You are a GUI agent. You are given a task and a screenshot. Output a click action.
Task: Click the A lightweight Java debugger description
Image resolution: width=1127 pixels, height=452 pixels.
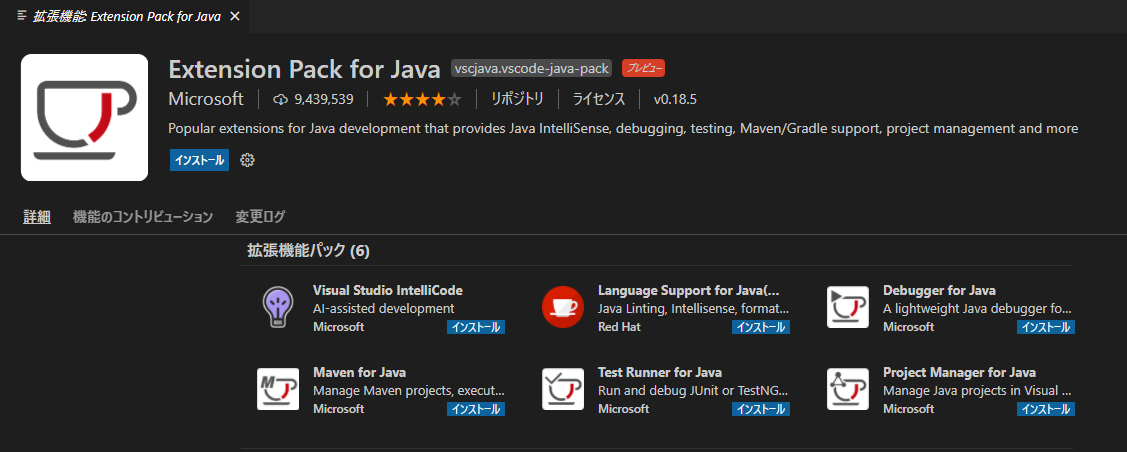pos(978,308)
